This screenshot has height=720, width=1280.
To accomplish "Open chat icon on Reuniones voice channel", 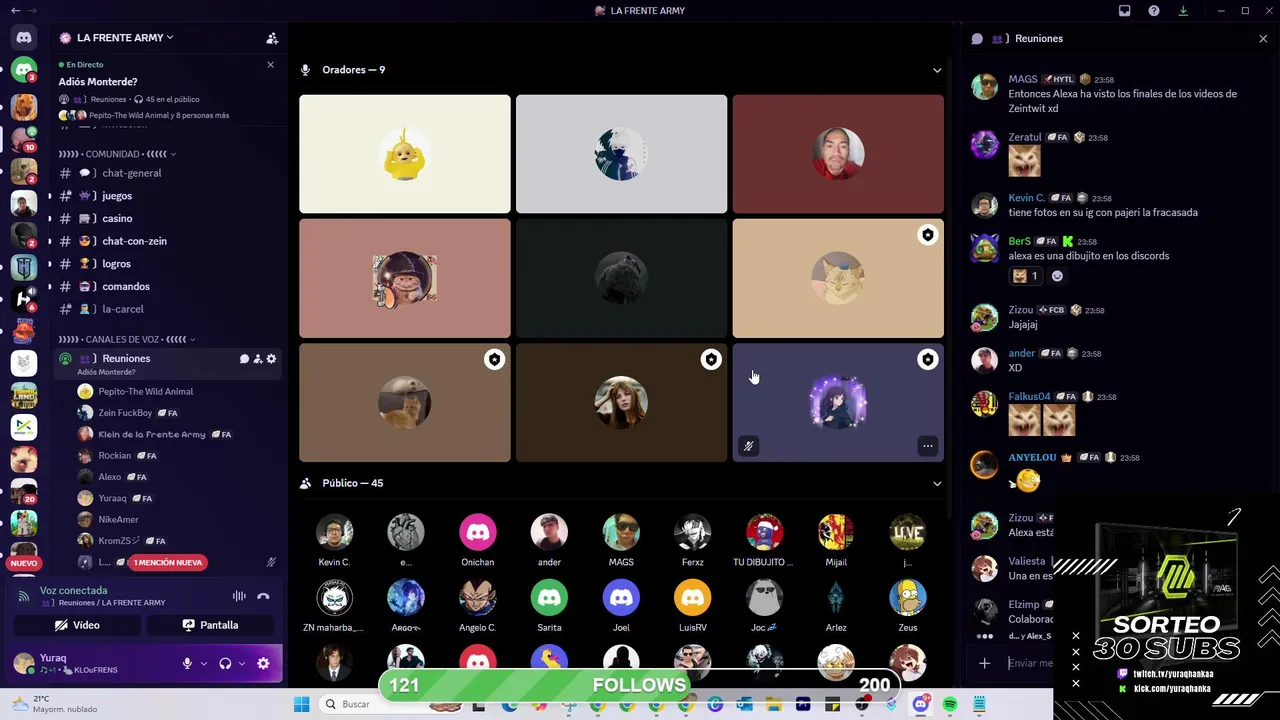I will pyautogui.click(x=244, y=359).
